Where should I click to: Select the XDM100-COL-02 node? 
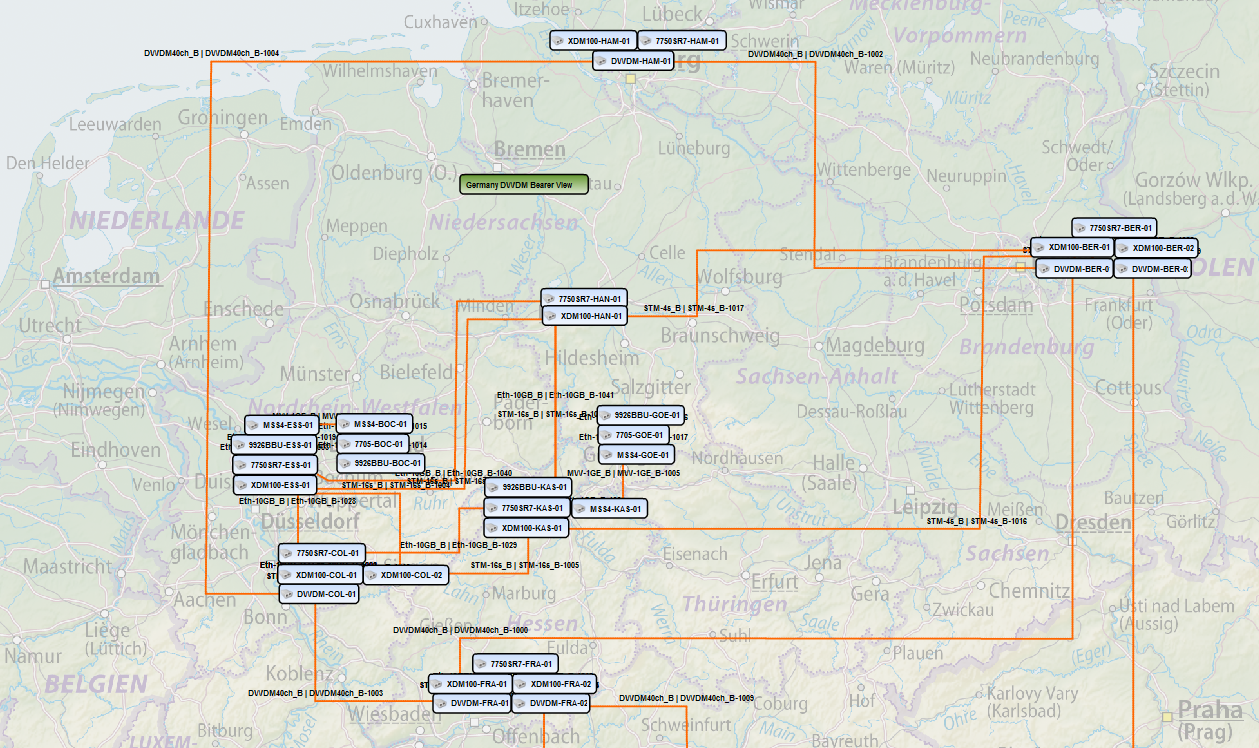[x=404, y=575]
